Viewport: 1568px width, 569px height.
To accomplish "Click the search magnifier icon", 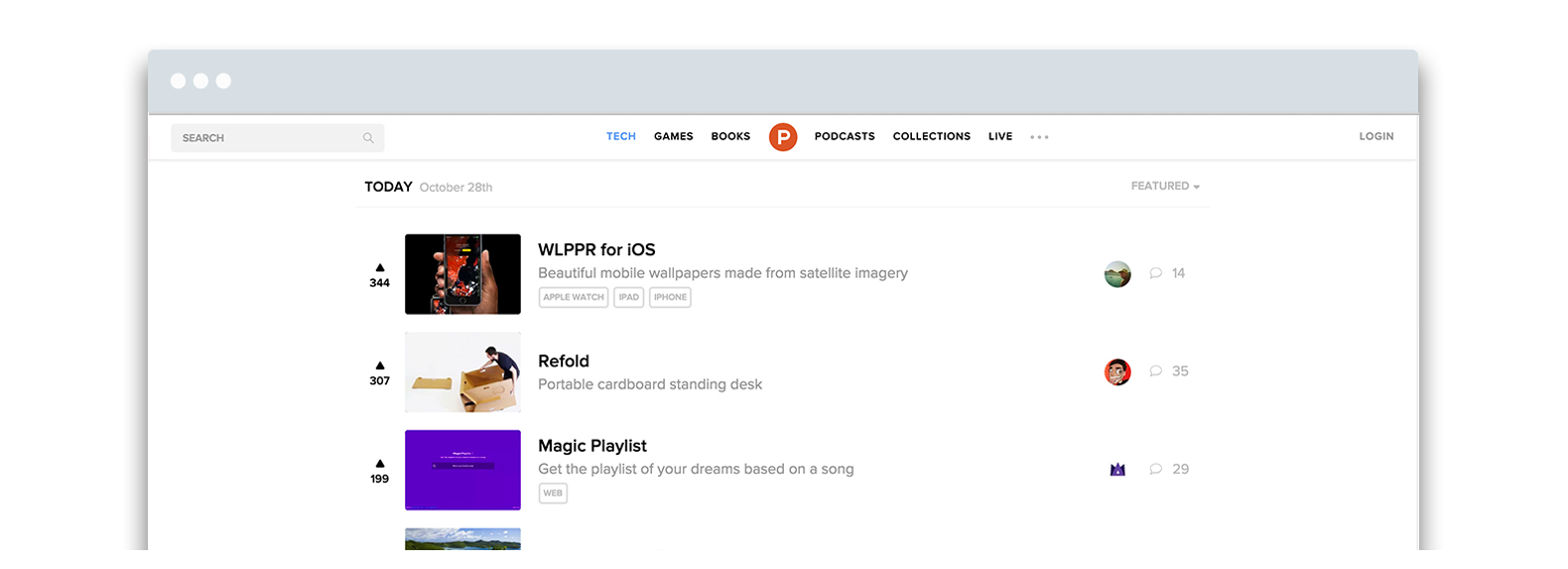I will pyautogui.click(x=368, y=138).
